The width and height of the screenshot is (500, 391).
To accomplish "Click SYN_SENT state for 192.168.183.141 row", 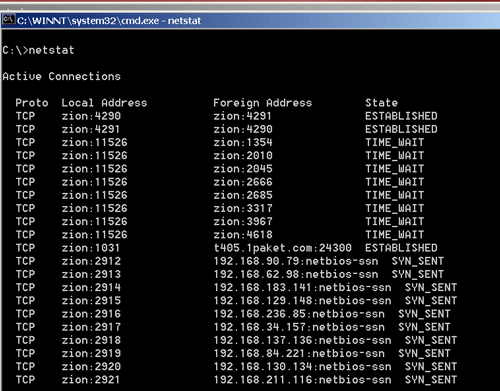I will tap(431, 287).
